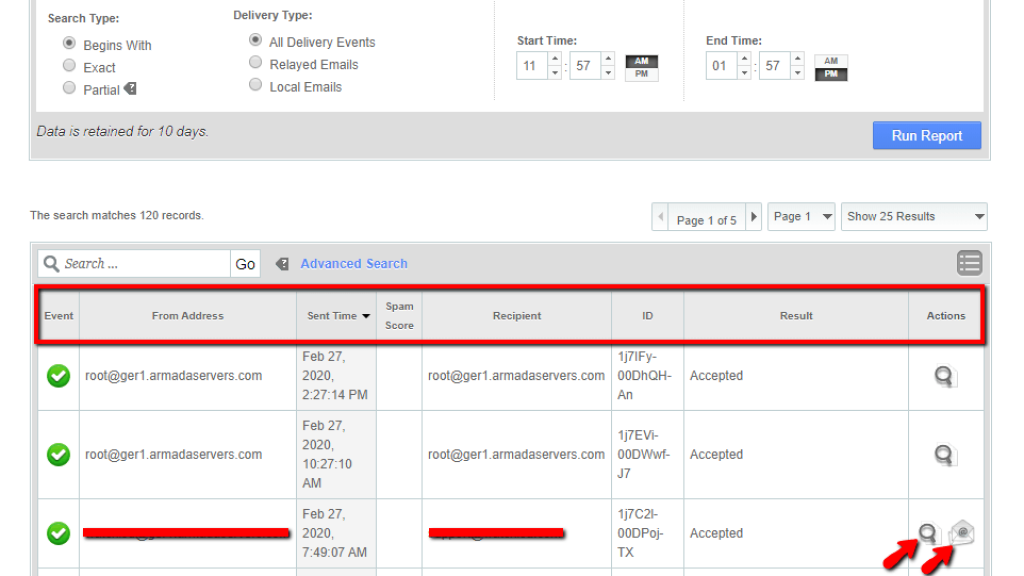Go to the previous results page
The image size is (1024, 576).
point(660,217)
